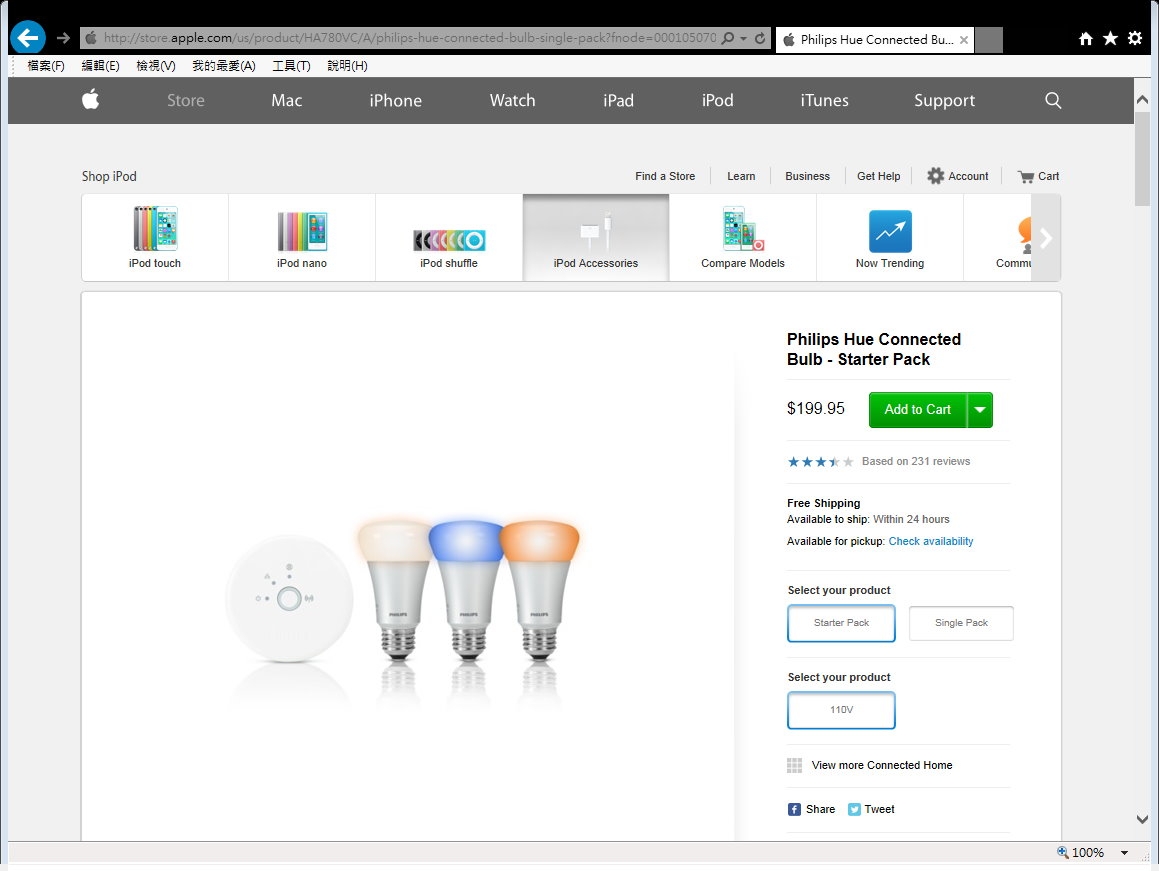Open the 檢視(V) menu
This screenshot has height=871, width=1159.
(x=156, y=66)
